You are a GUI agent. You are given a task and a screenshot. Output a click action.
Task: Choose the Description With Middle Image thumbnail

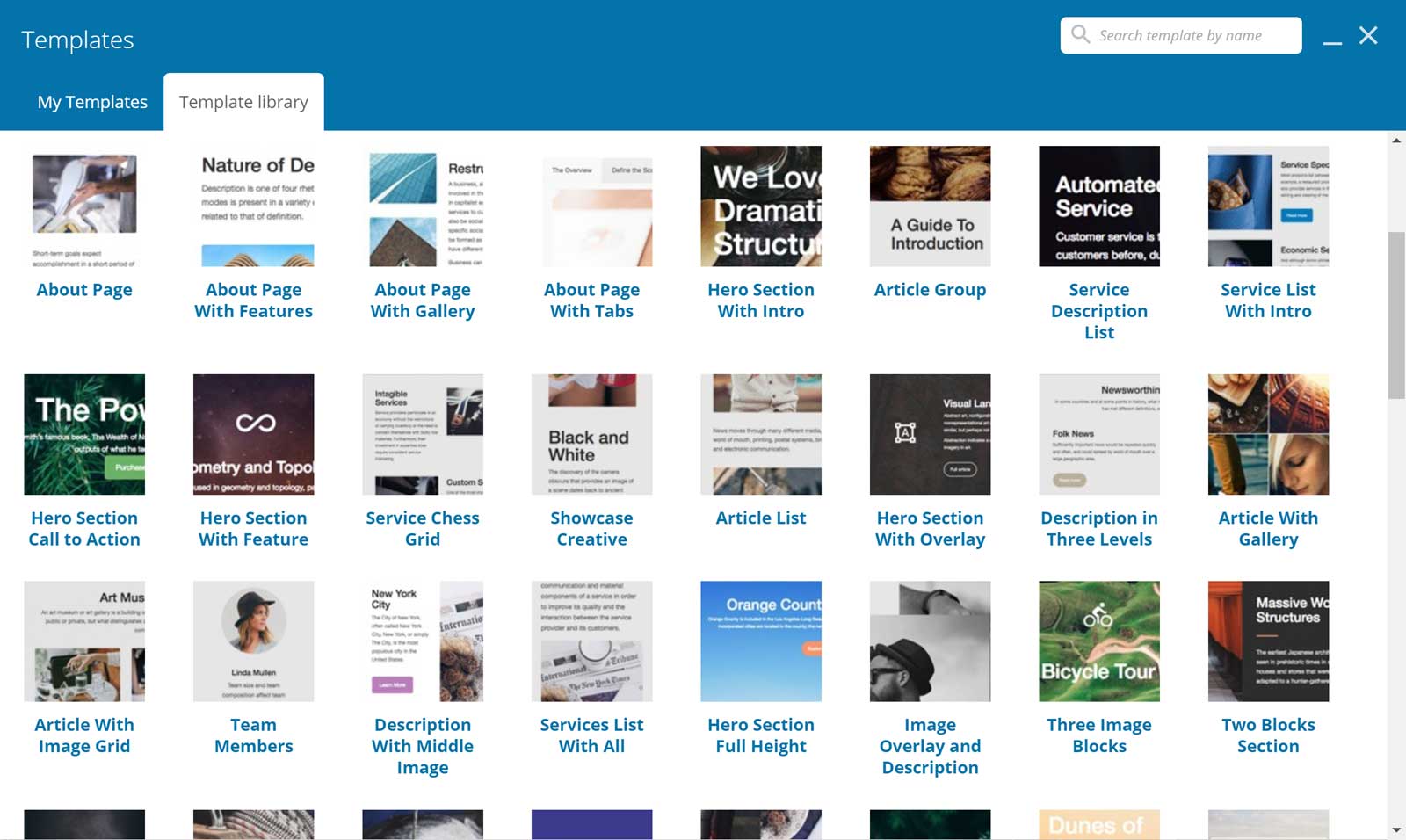click(x=423, y=641)
